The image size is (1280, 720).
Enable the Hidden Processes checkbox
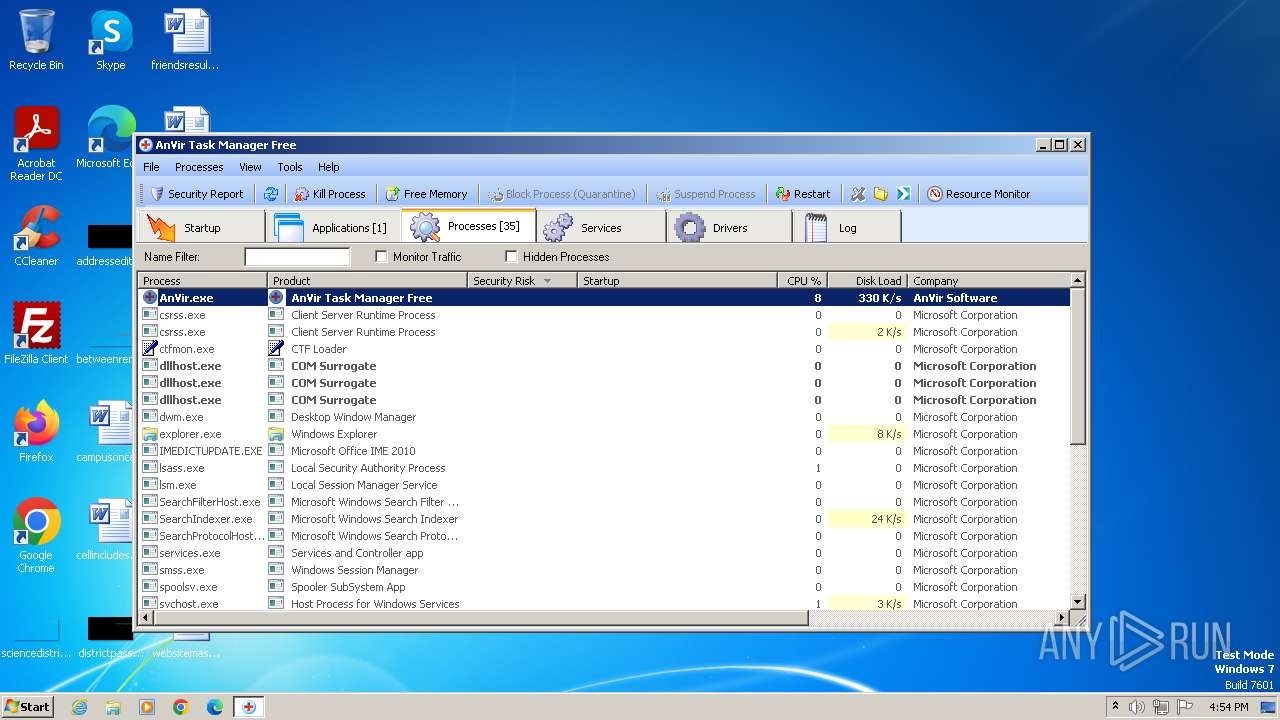point(511,257)
